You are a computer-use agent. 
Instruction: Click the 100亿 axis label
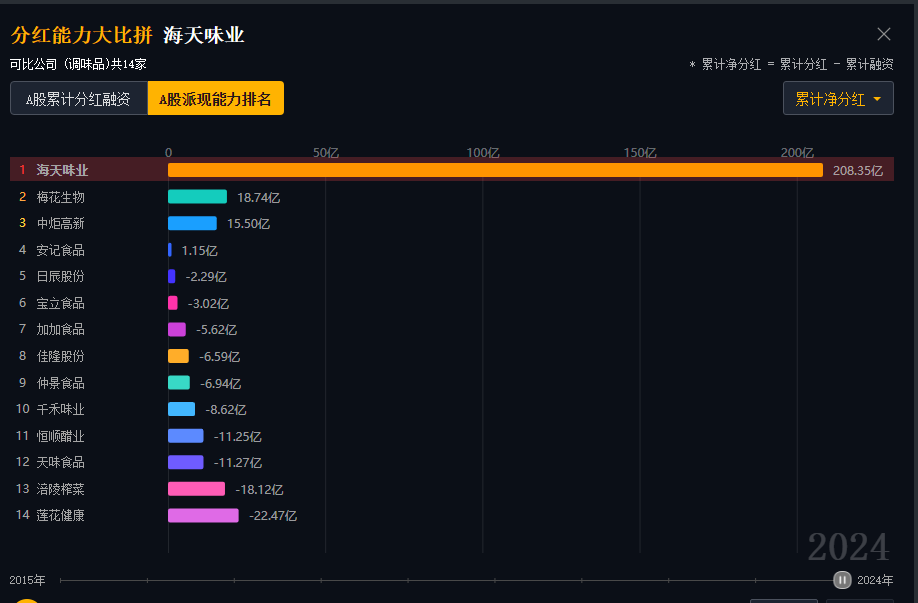[483, 153]
